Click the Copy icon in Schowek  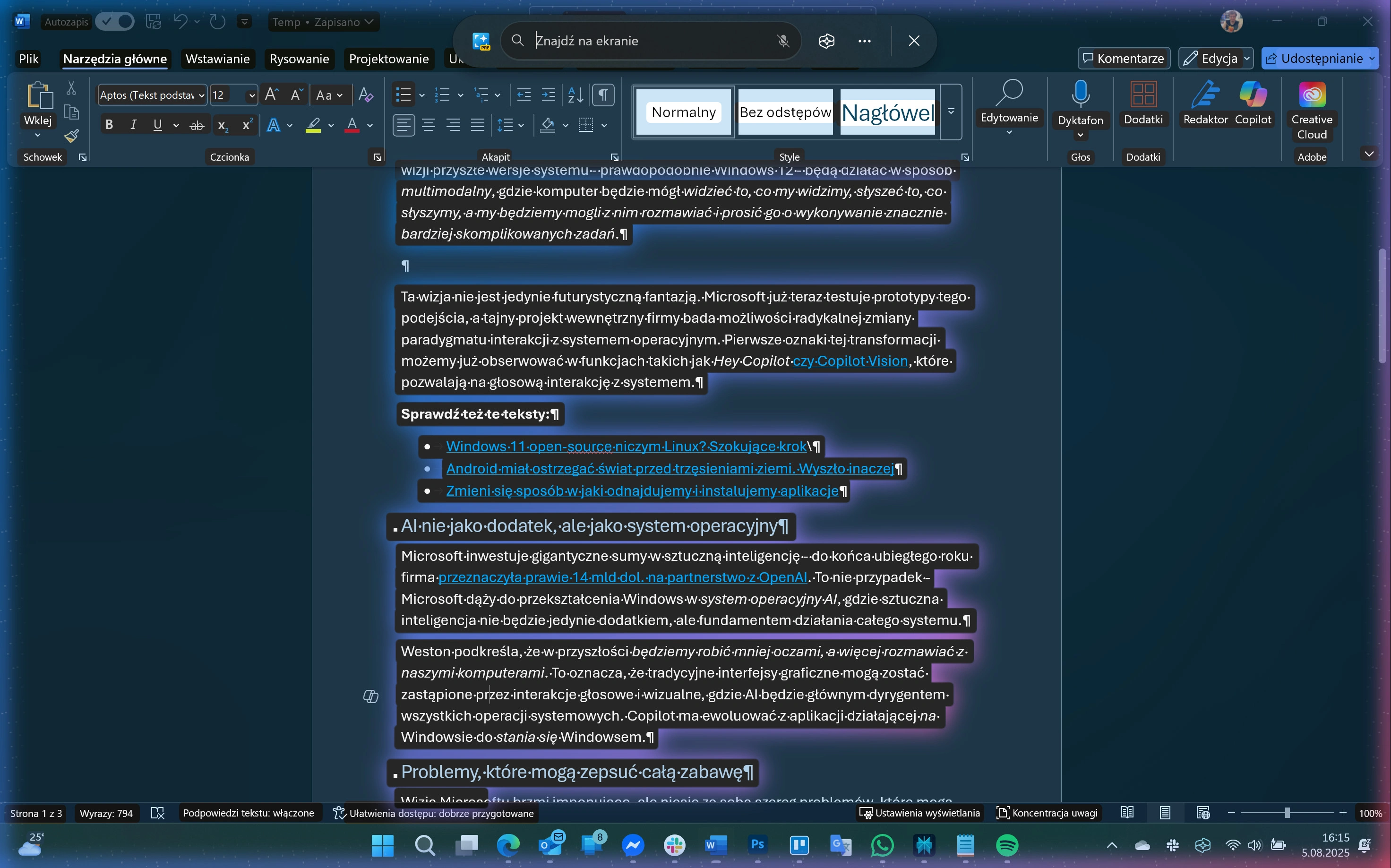(x=71, y=112)
